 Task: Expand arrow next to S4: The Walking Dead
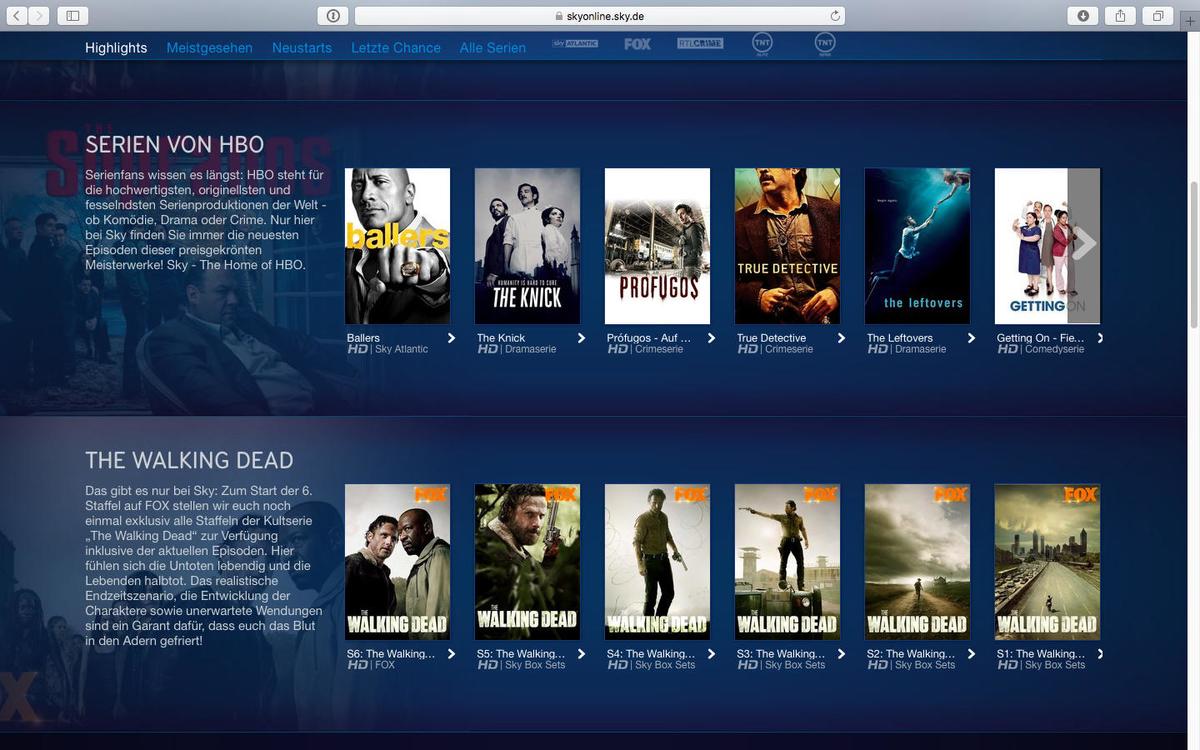pos(711,654)
